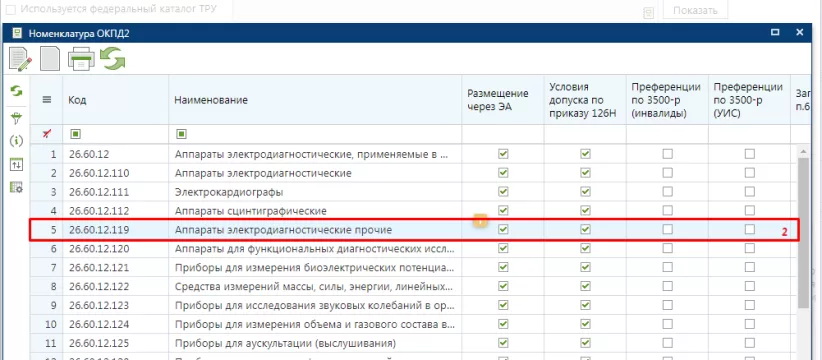Click the filter field under Размещение через ЭА
The image size is (822, 360).
click(503, 135)
